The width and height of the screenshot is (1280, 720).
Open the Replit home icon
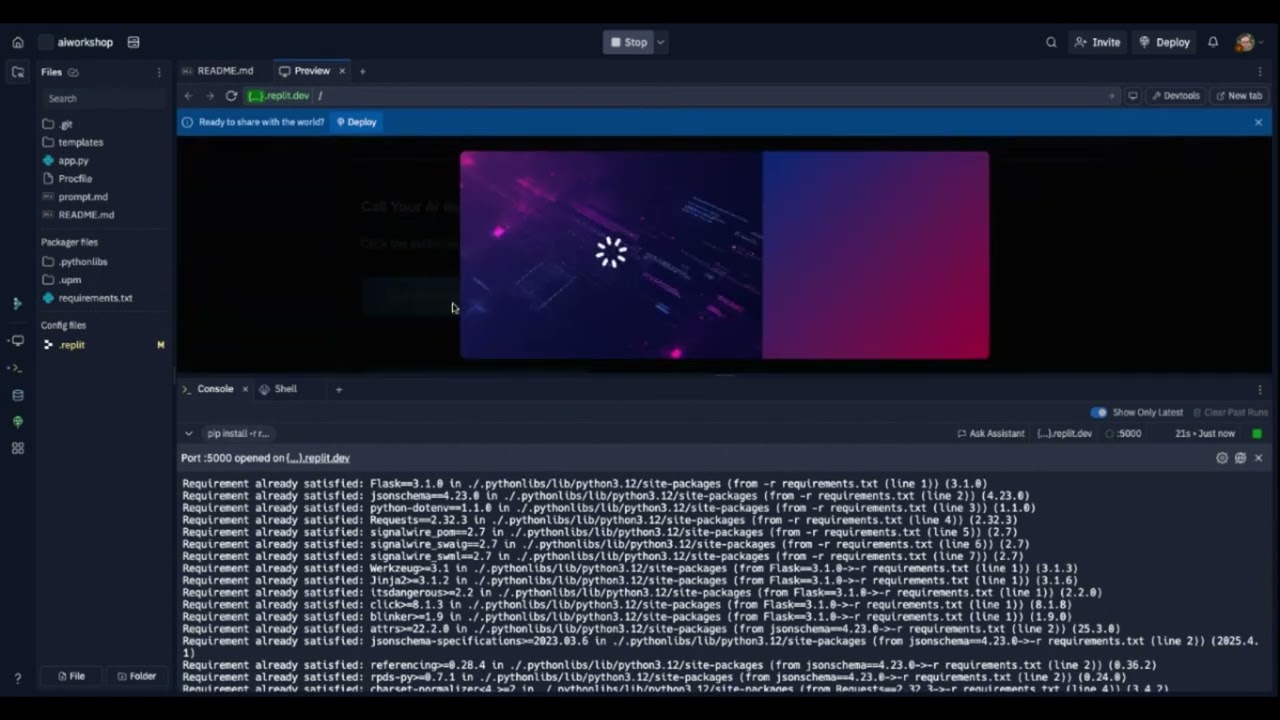17,42
